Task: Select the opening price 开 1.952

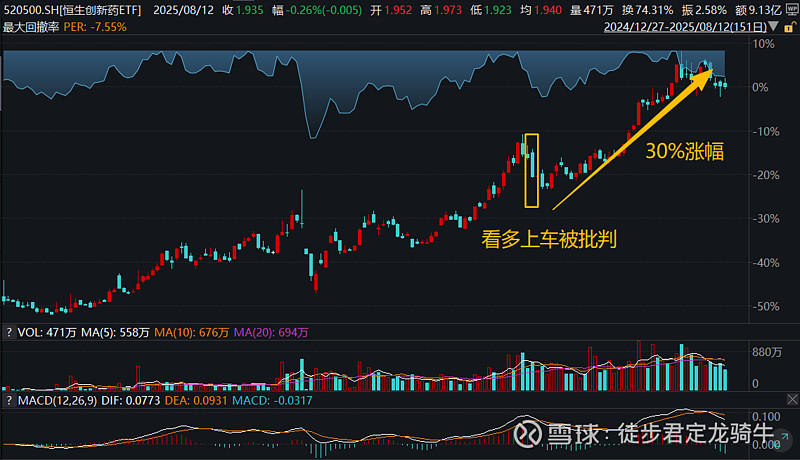Action: [391, 10]
